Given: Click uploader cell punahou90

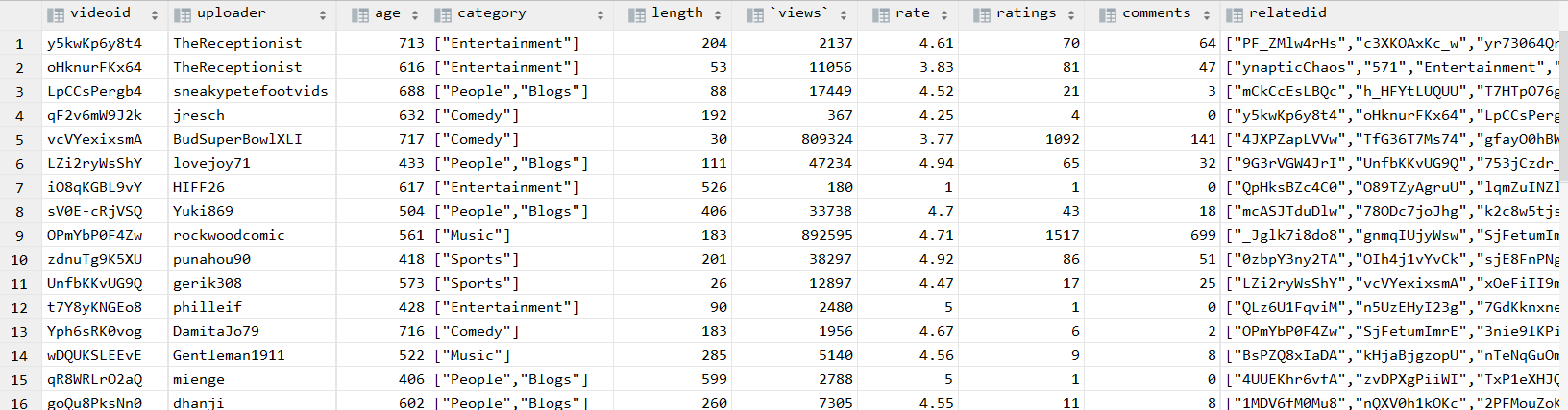Looking at the screenshot, I should (x=211, y=259).
